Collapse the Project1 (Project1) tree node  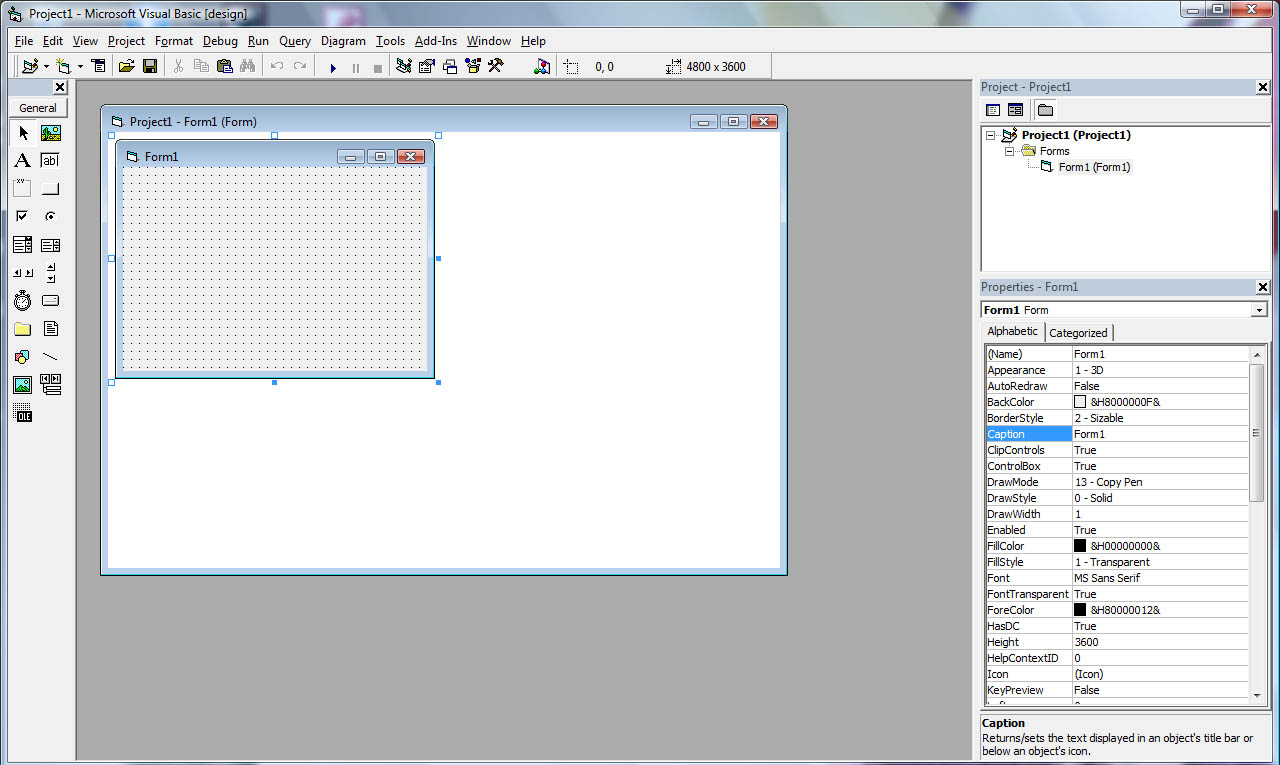(x=990, y=135)
